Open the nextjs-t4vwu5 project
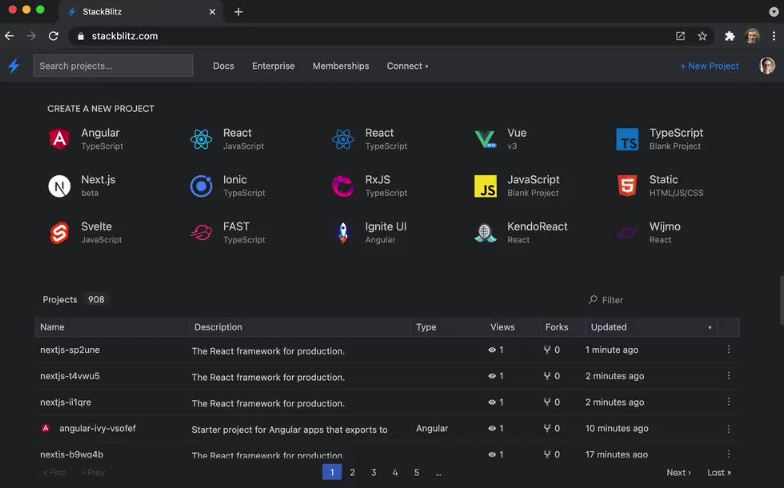Screen dimensions: 784x488 (x=70, y=376)
